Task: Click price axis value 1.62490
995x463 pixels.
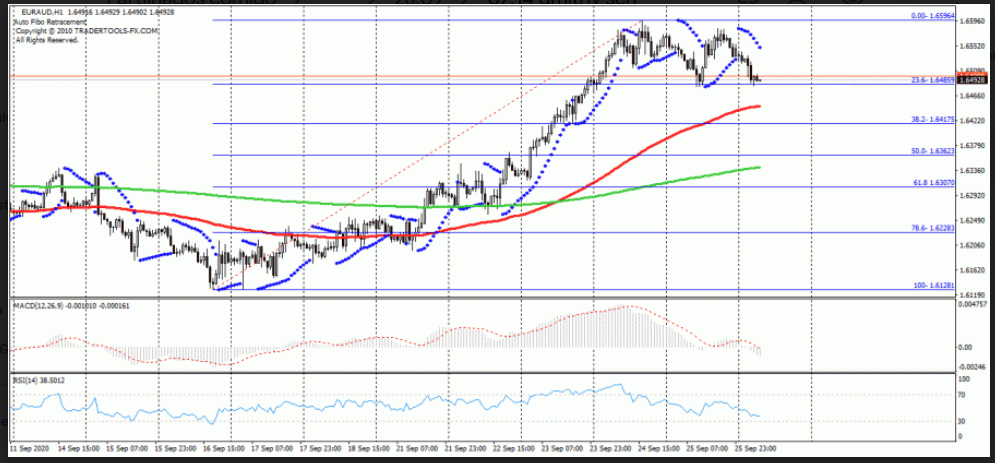Action: pos(972,220)
